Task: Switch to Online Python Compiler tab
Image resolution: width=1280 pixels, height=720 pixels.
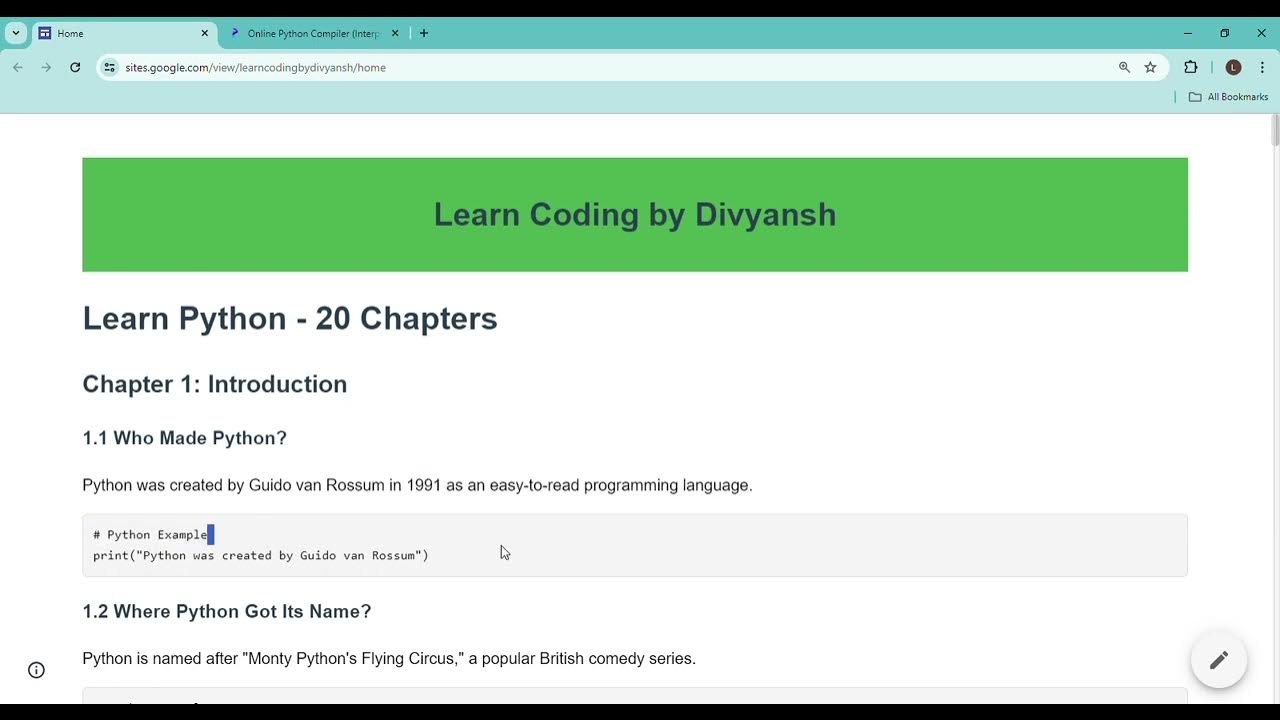Action: click(x=313, y=33)
